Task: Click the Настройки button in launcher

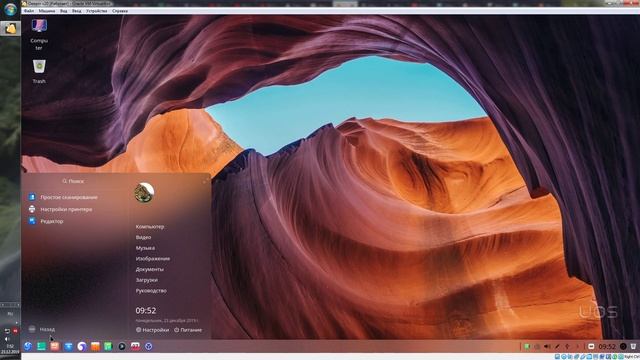Action: [152, 329]
